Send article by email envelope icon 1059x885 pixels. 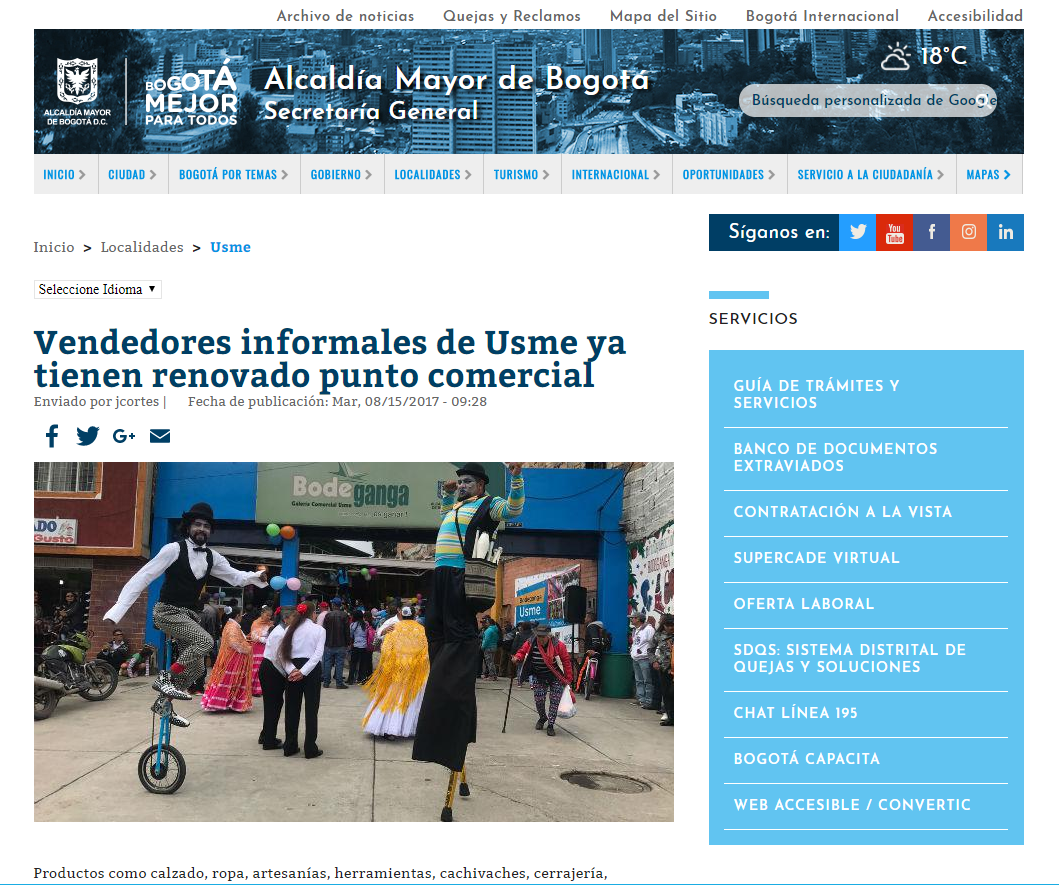[160, 436]
